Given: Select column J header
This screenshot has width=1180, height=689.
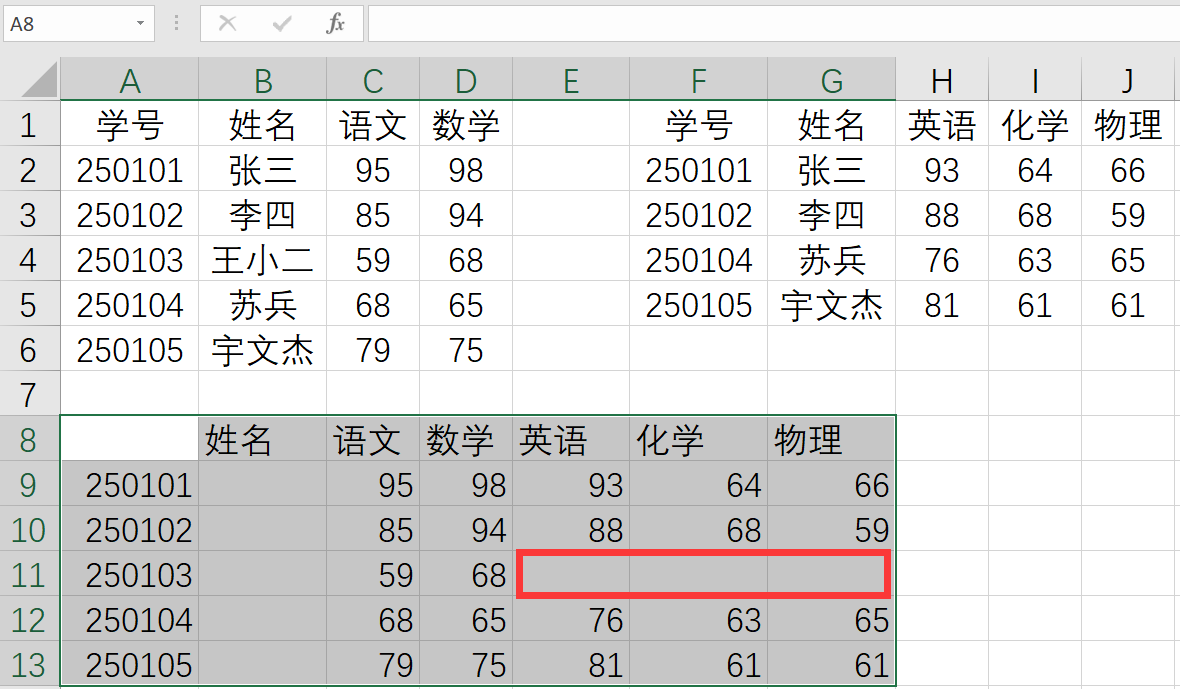Looking at the screenshot, I should pyautogui.click(x=1128, y=81).
